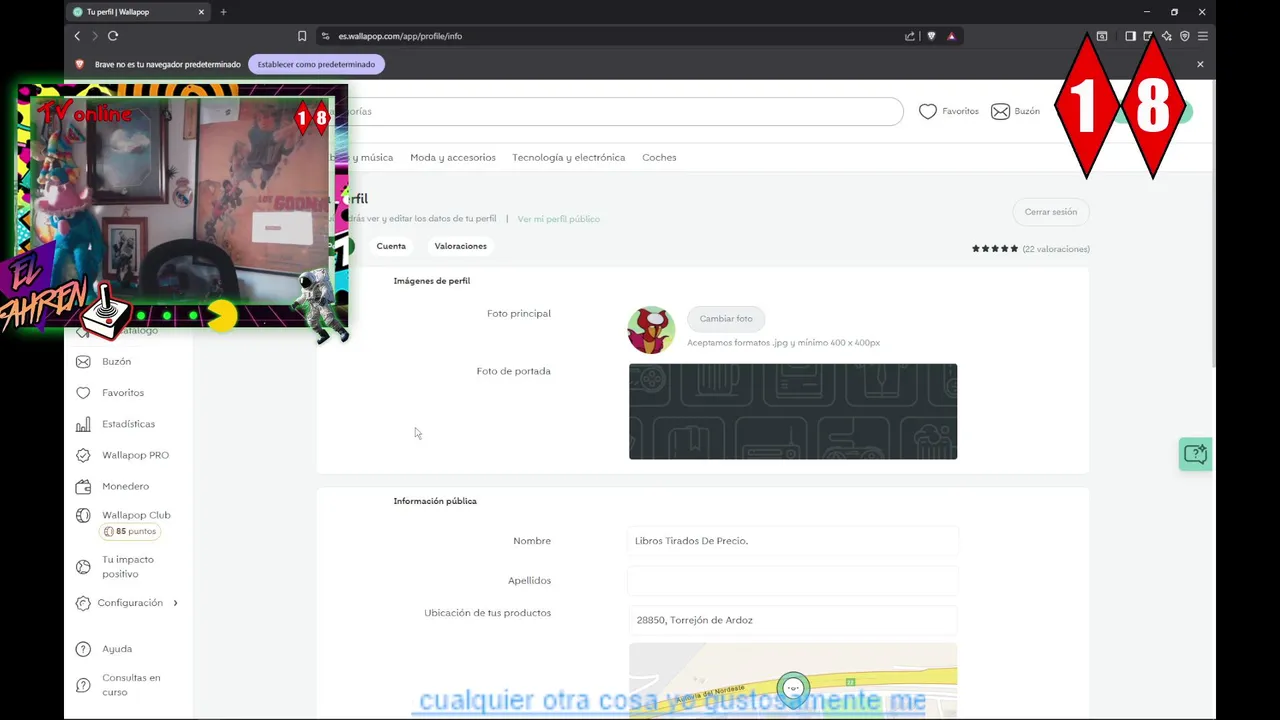Screen dimensions: 1280x720
Task: Click the Información pública heading
Action: pos(435,501)
